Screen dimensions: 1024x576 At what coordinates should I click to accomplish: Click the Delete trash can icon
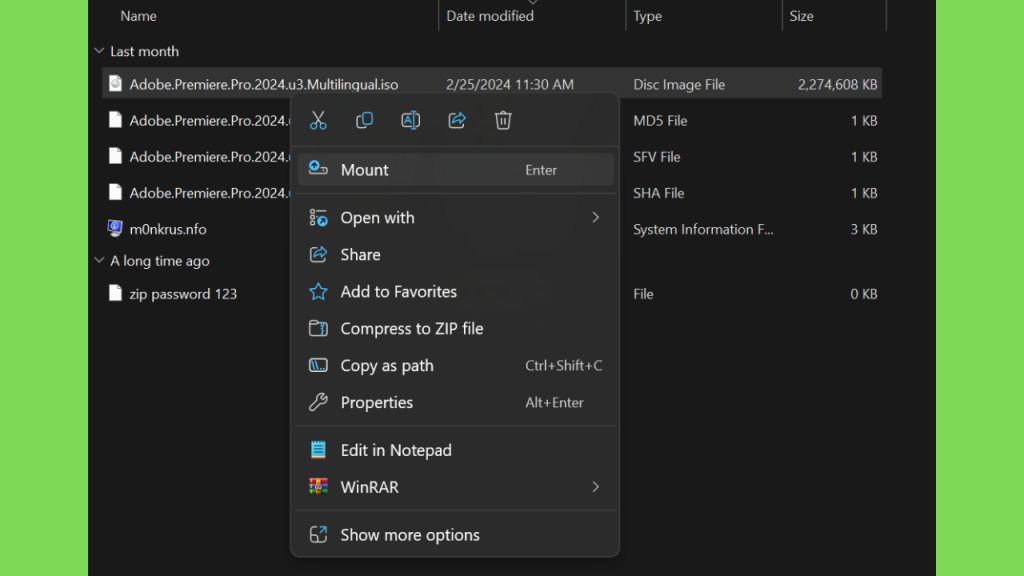coord(503,120)
